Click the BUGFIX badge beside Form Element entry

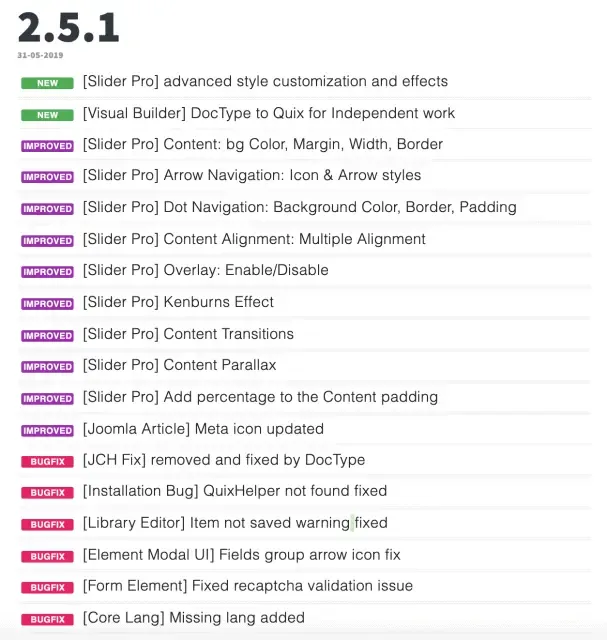click(47, 587)
